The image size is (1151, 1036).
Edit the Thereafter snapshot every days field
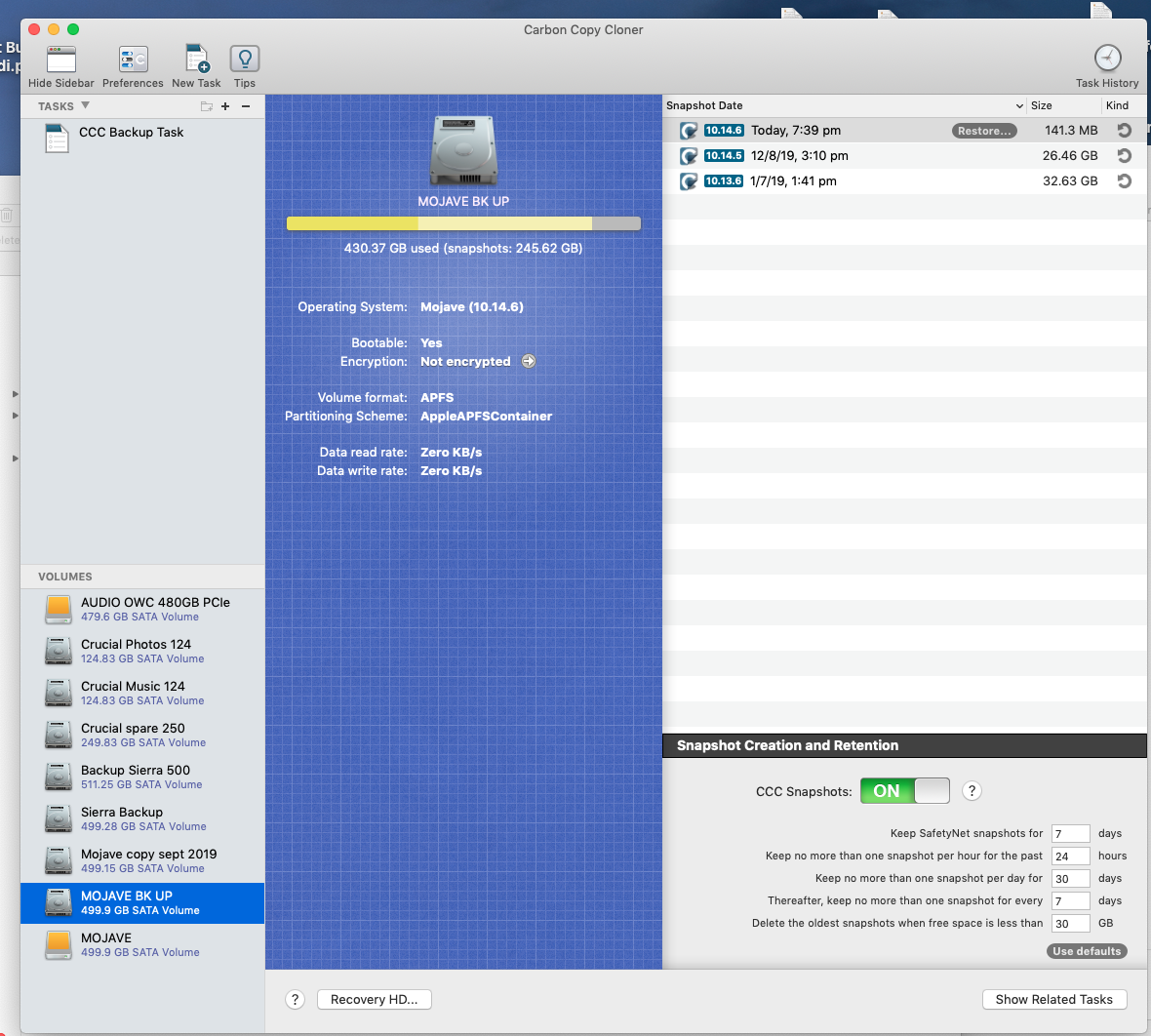1070,901
